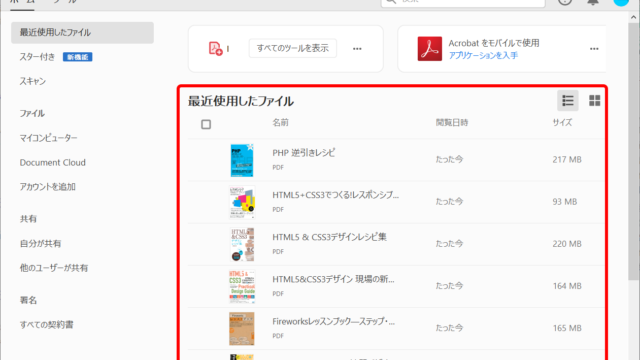The height and width of the screenshot is (360, 640).
Task: Click the HTML5 & CSS3デザインレシピ集 thumbnail
Action: pyautogui.click(x=242, y=244)
